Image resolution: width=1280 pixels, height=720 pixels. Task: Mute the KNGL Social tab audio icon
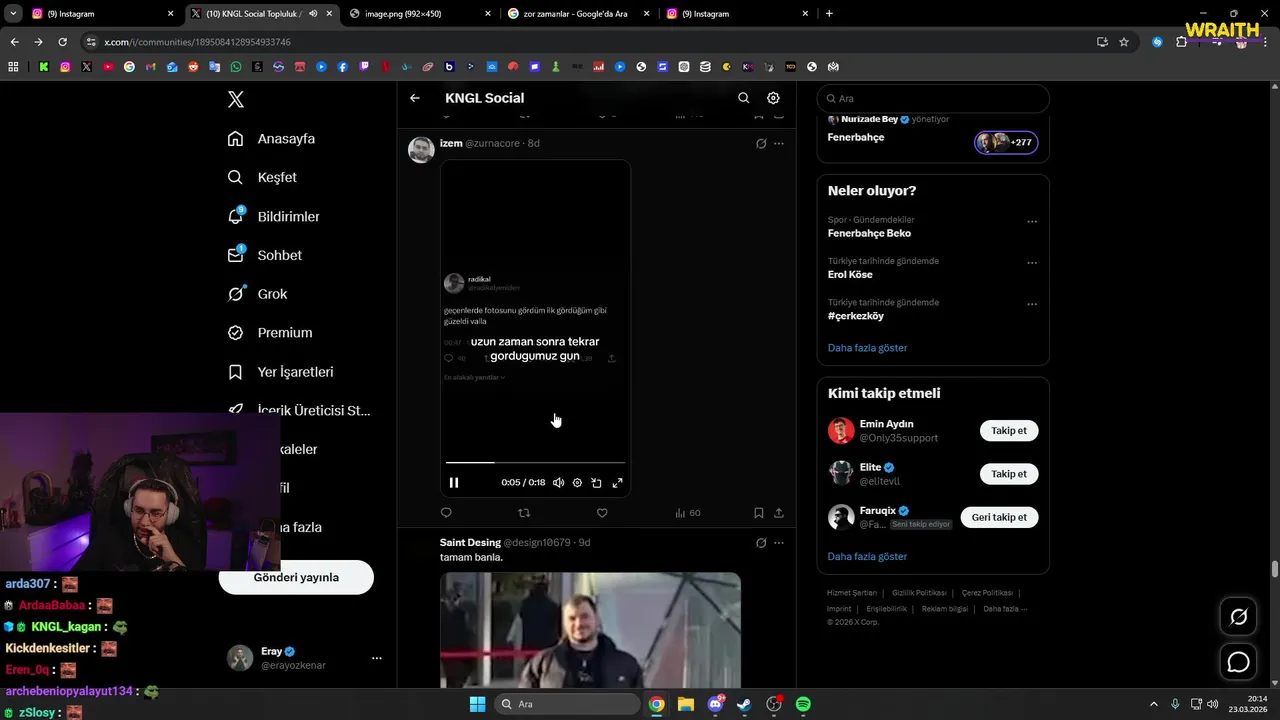[313, 14]
